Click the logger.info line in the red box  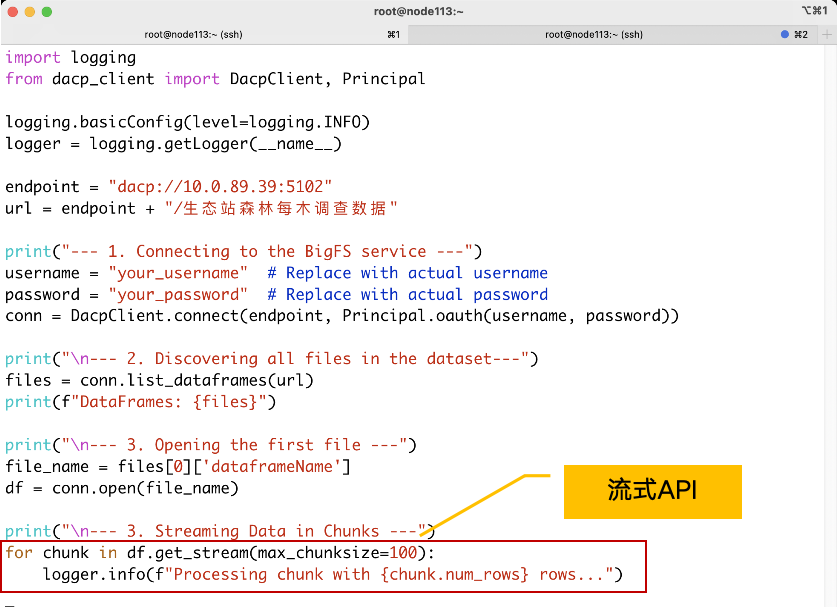(x=332, y=575)
